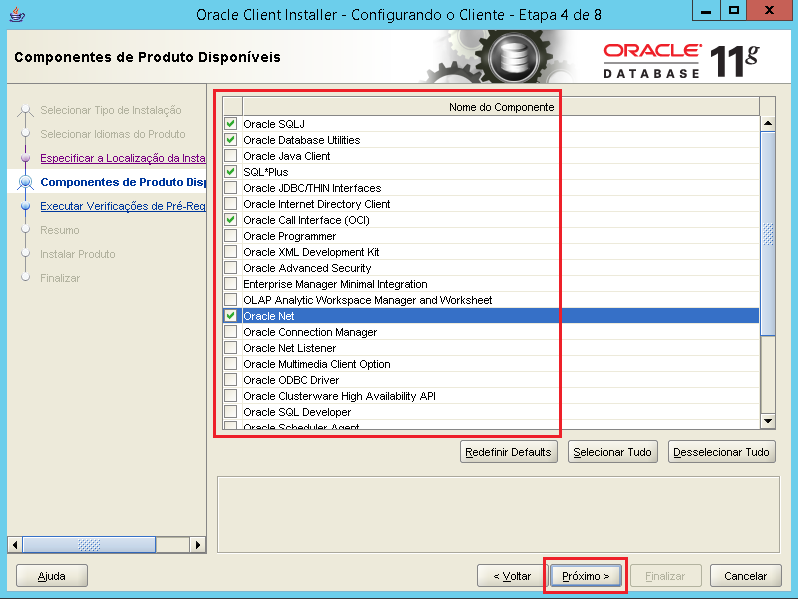The image size is (798, 599).
Task: Click the Desselecionar Tudo button
Action: pos(721,452)
